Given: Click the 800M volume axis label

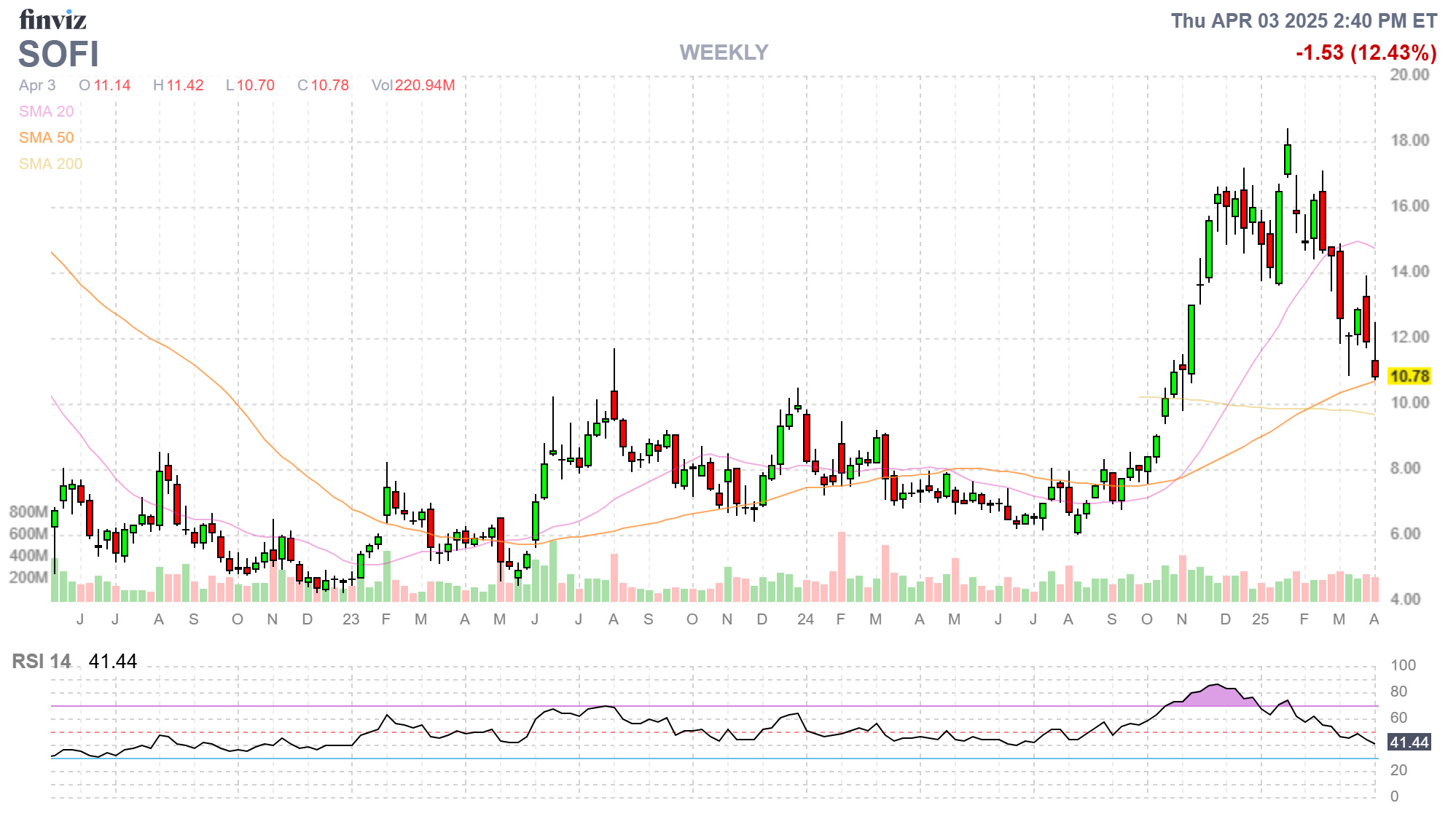Looking at the screenshot, I should [28, 512].
